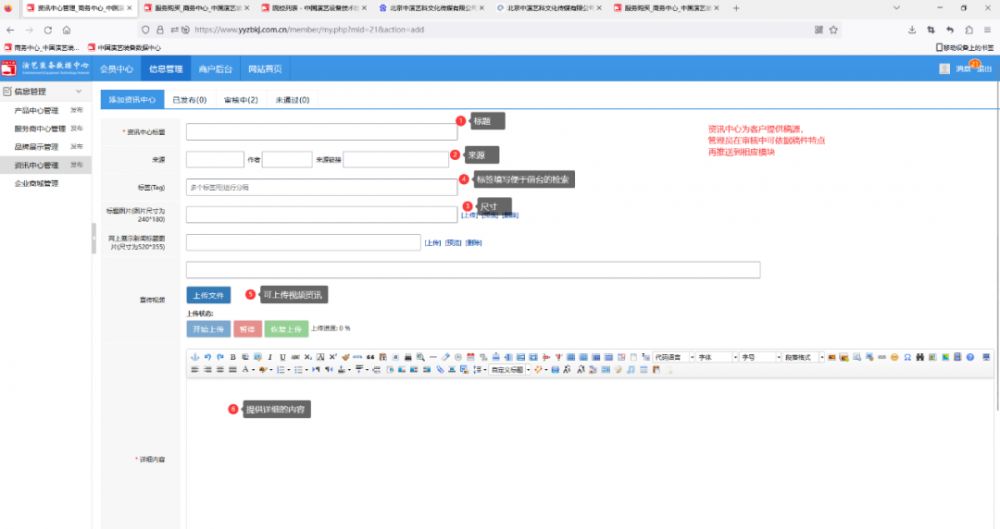Click the undo arrow in editor toolbar
This screenshot has width=1000, height=529.
click(207, 357)
